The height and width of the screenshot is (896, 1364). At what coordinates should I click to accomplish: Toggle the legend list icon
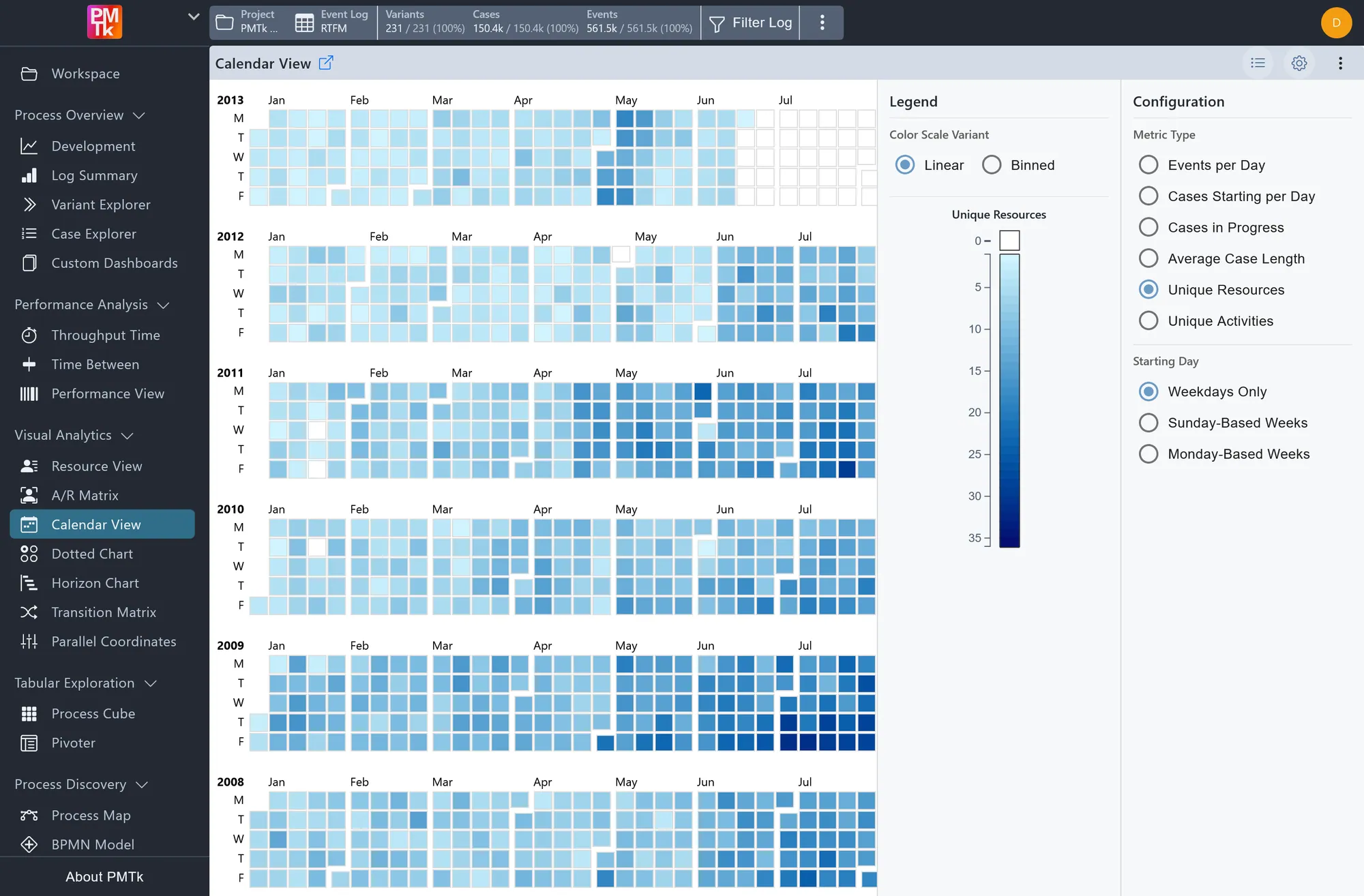click(1258, 63)
